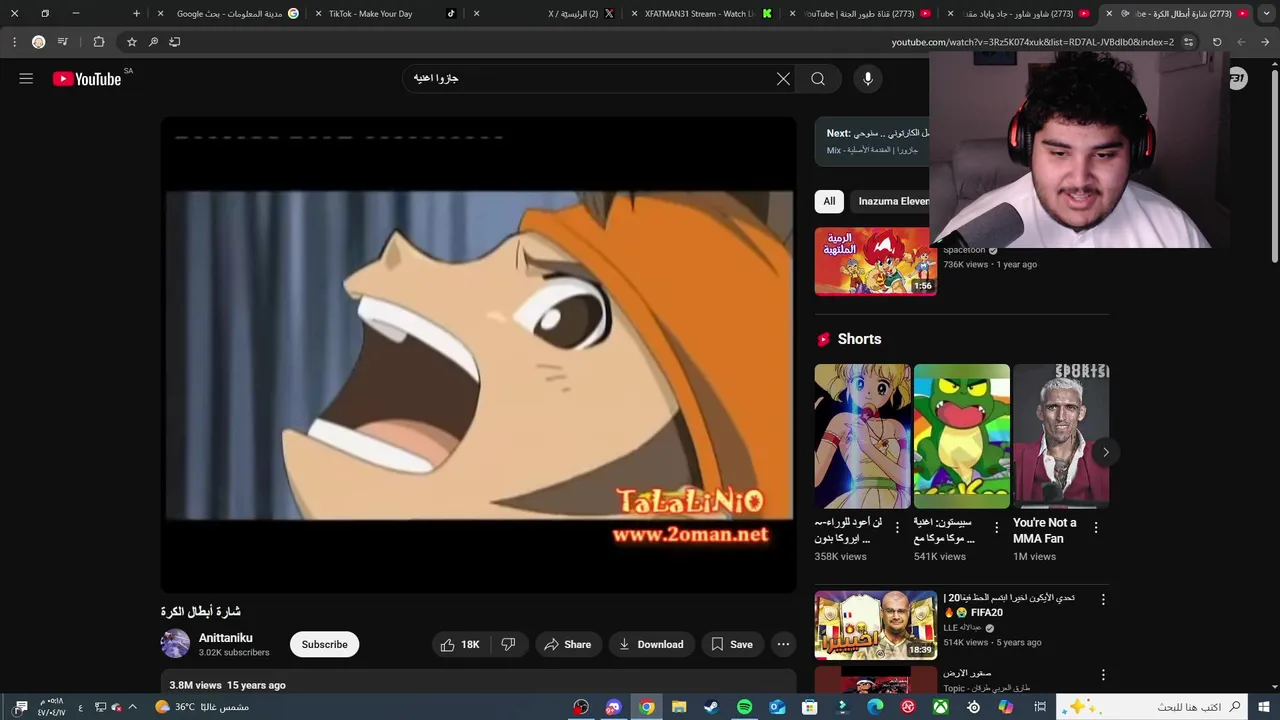Open Task View on the taskbar
The image size is (1280, 720).
(x=1040, y=707)
